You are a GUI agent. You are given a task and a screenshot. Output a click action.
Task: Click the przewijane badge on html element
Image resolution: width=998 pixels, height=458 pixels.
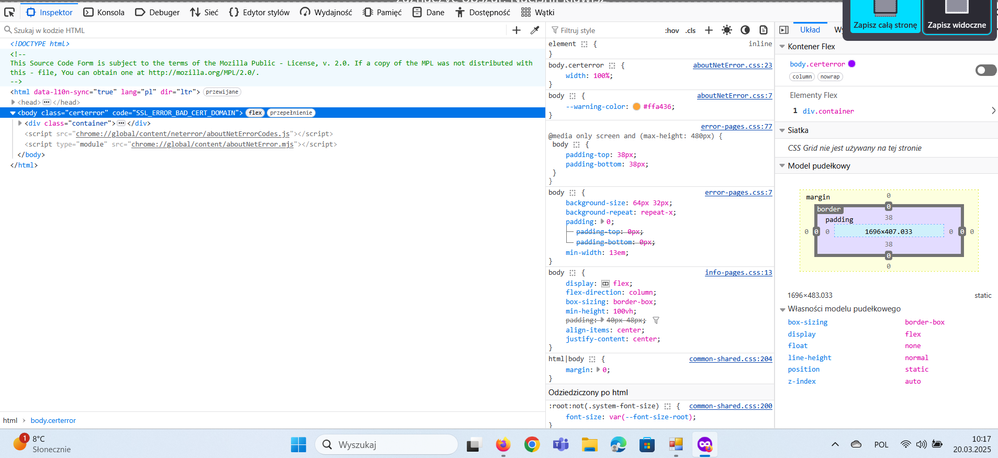click(222, 92)
